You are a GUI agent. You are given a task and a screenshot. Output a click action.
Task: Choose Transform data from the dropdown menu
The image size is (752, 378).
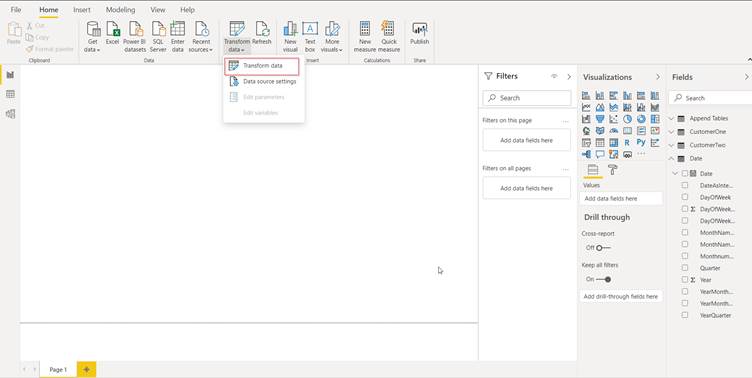click(262, 66)
